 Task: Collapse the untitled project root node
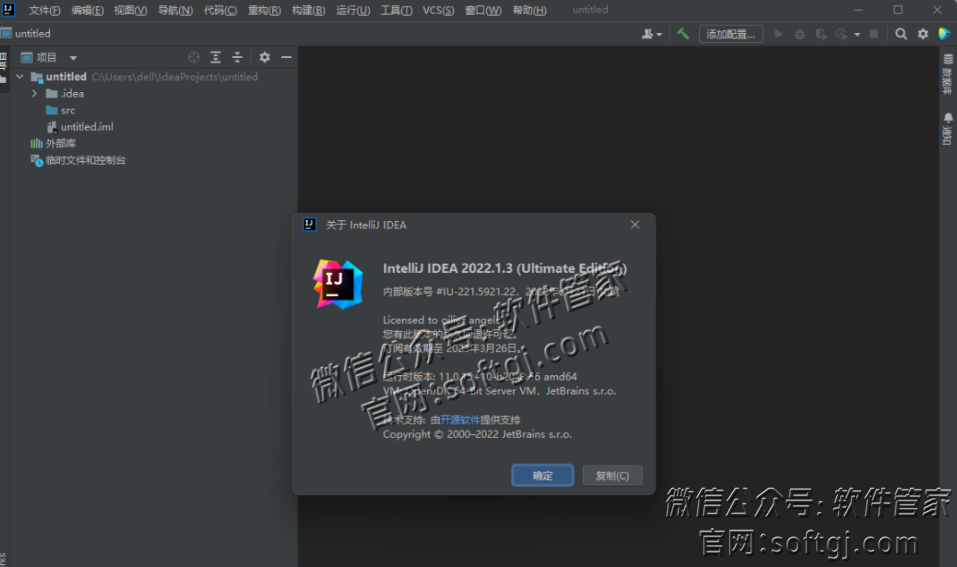(20, 77)
